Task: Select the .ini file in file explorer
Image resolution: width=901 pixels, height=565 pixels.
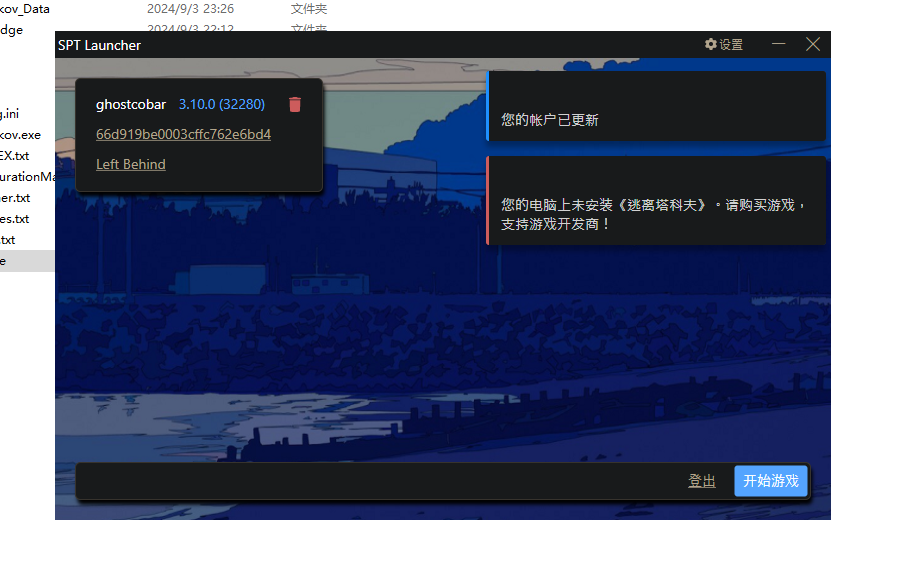Action: pos(10,114)
